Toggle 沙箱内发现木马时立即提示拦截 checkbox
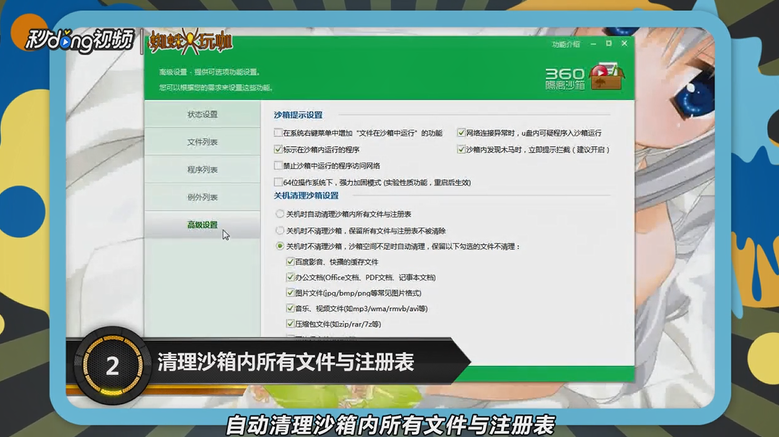Screen dimensions: 779x437 pyautogui.click(x=461, y=149)
